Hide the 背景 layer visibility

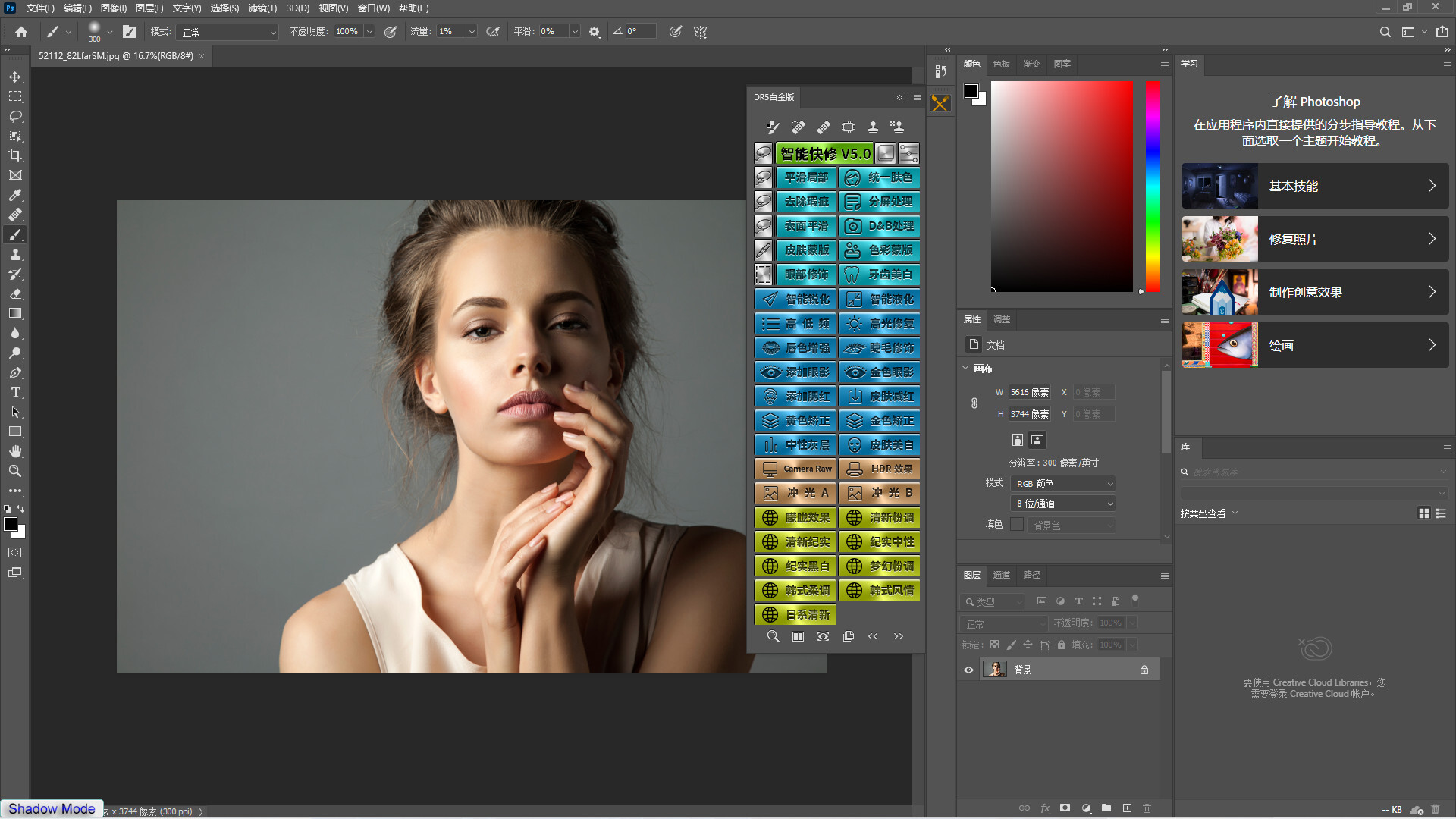[968, 670]
